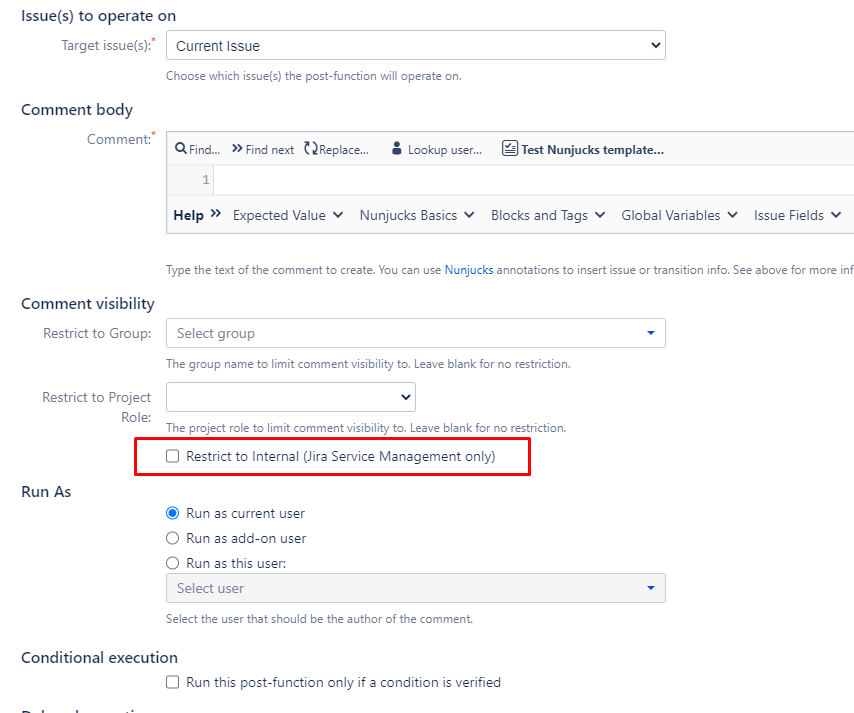
Task: Click the Replace circular-arrows icon
Action: coord(310,148)
